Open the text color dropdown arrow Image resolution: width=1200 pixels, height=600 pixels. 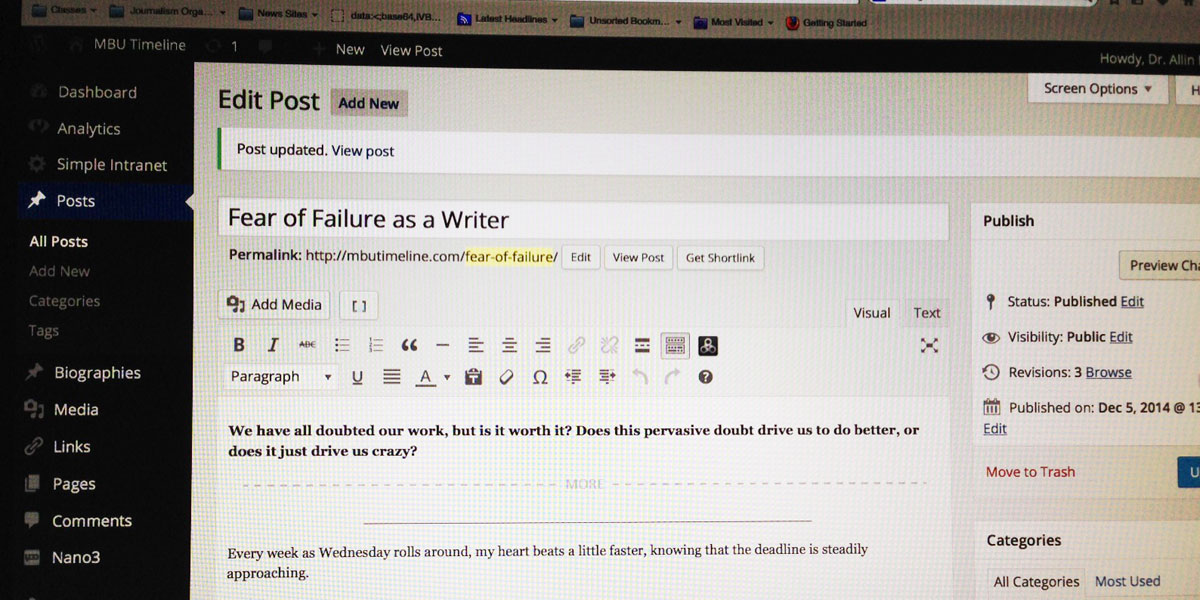447,378
